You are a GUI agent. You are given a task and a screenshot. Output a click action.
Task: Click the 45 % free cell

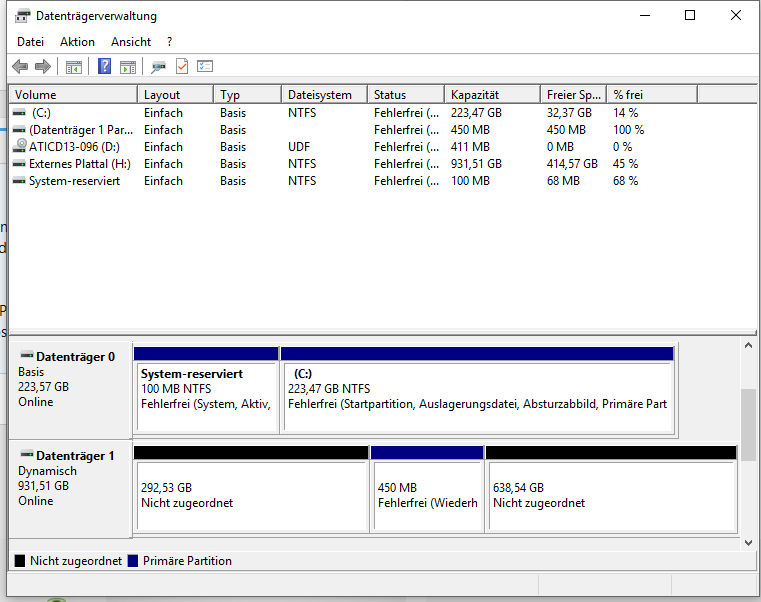click(x=626, y=164)
